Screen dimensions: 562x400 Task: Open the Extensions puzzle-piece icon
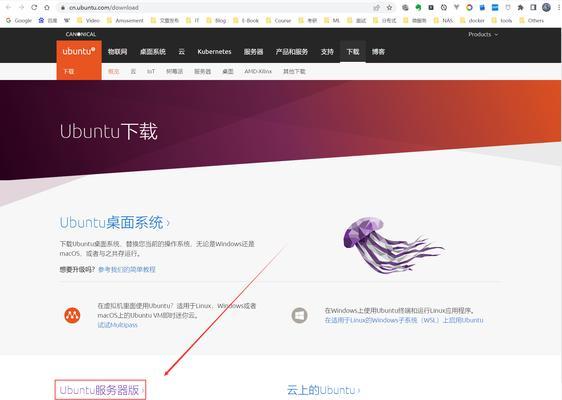tap(520, 8)
